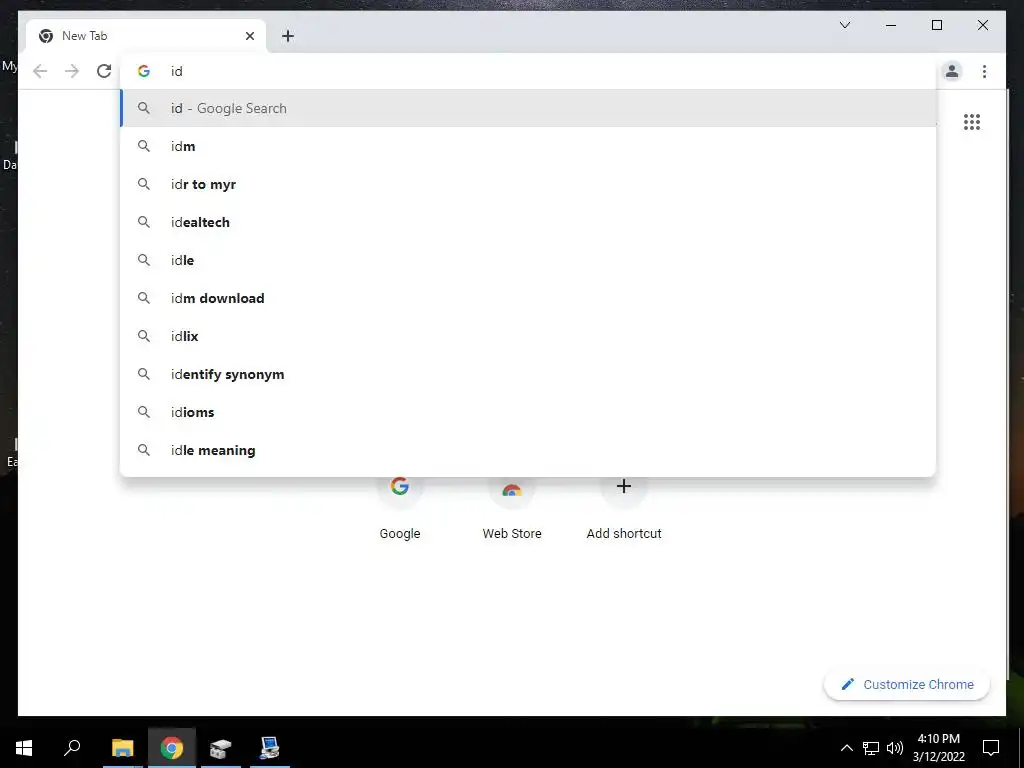Pick the 'identify synonym' suggestion
This screenshot has height=768, width=1024.
tap(528, 374)
